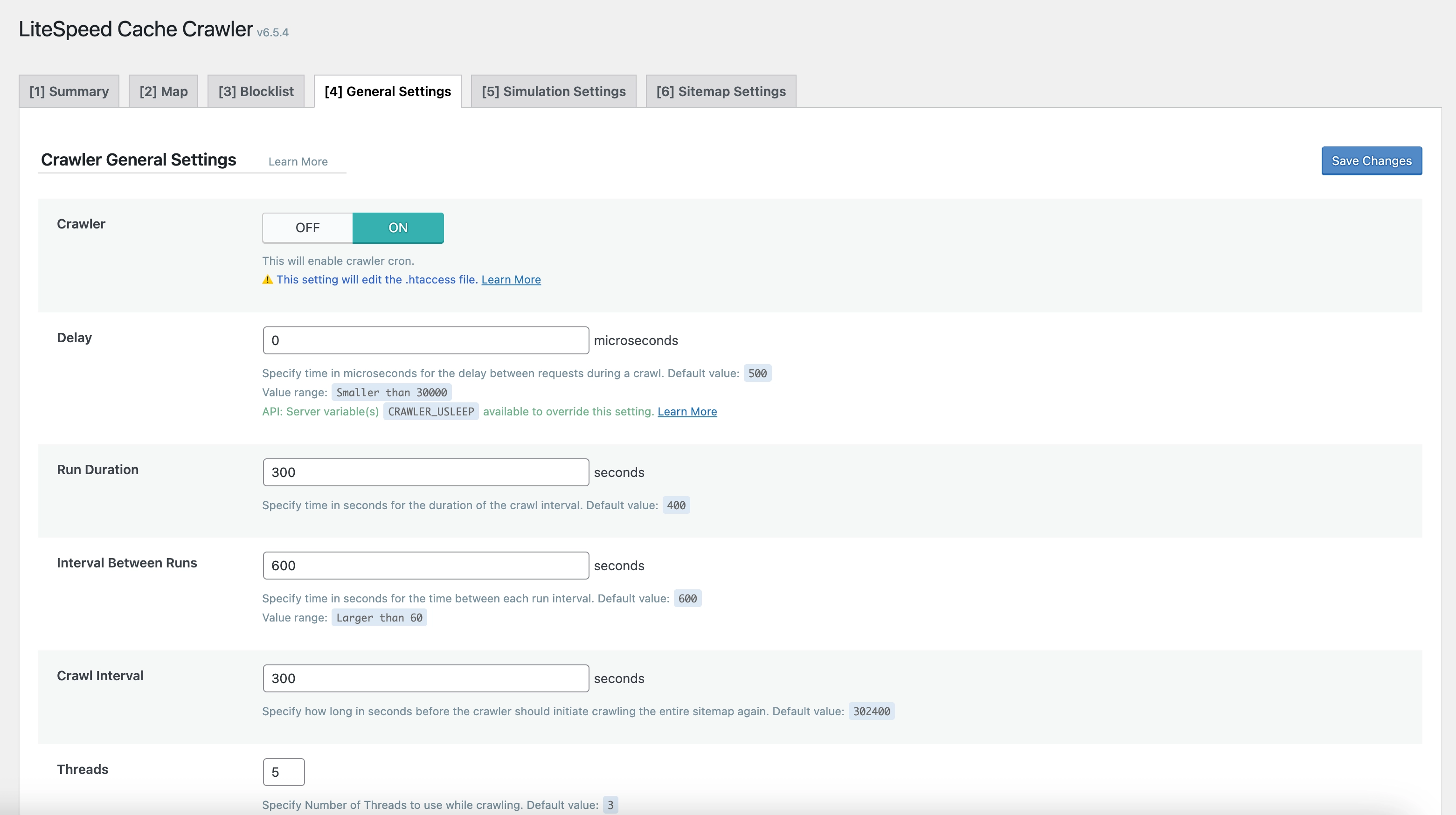Click the Crawl Interval row label
This screenshot has height=815, width=1456.
pyautogui.click(x=100, y=676)
